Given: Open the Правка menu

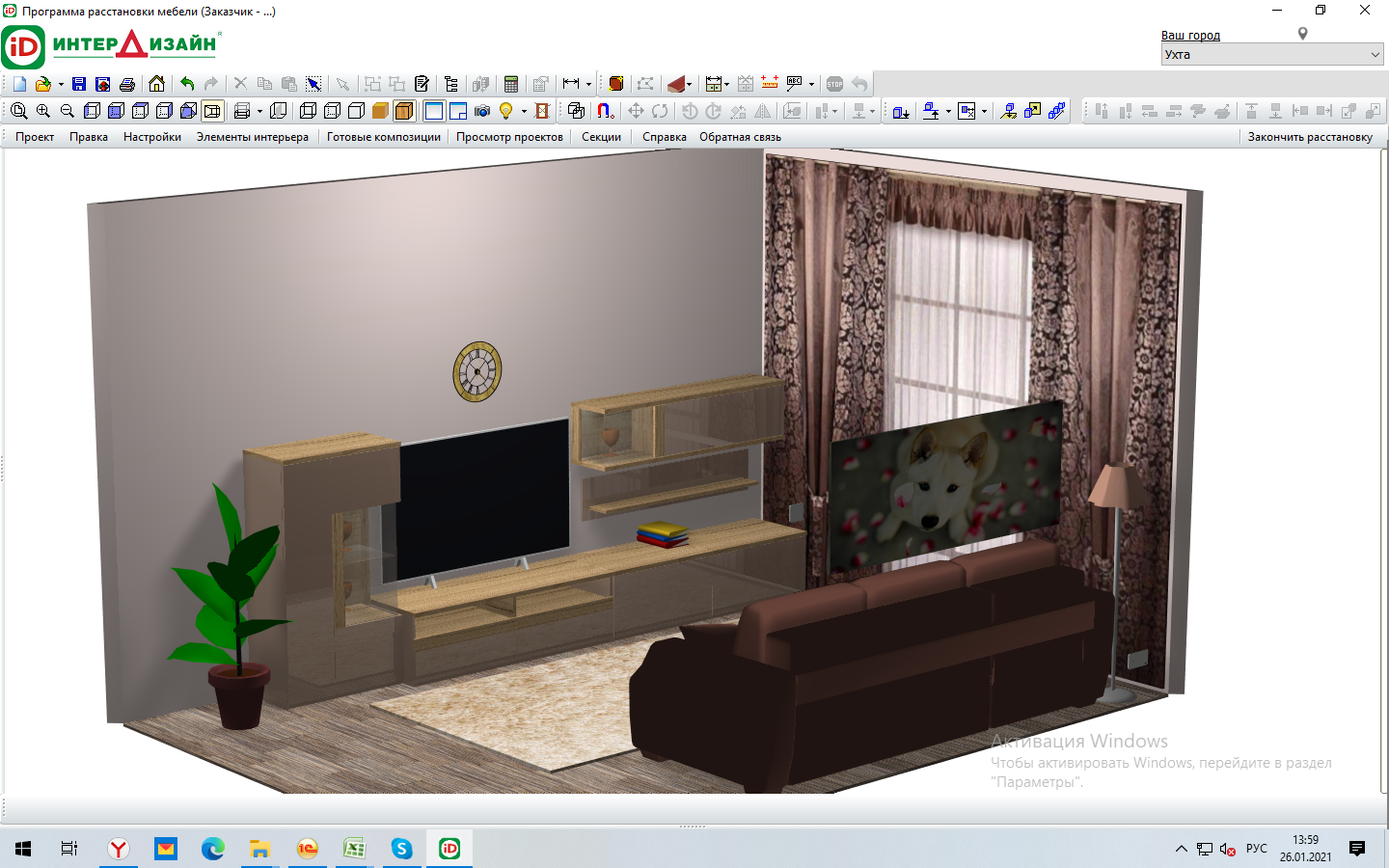Looking at the screenshot, I should (x=89, y=137).
